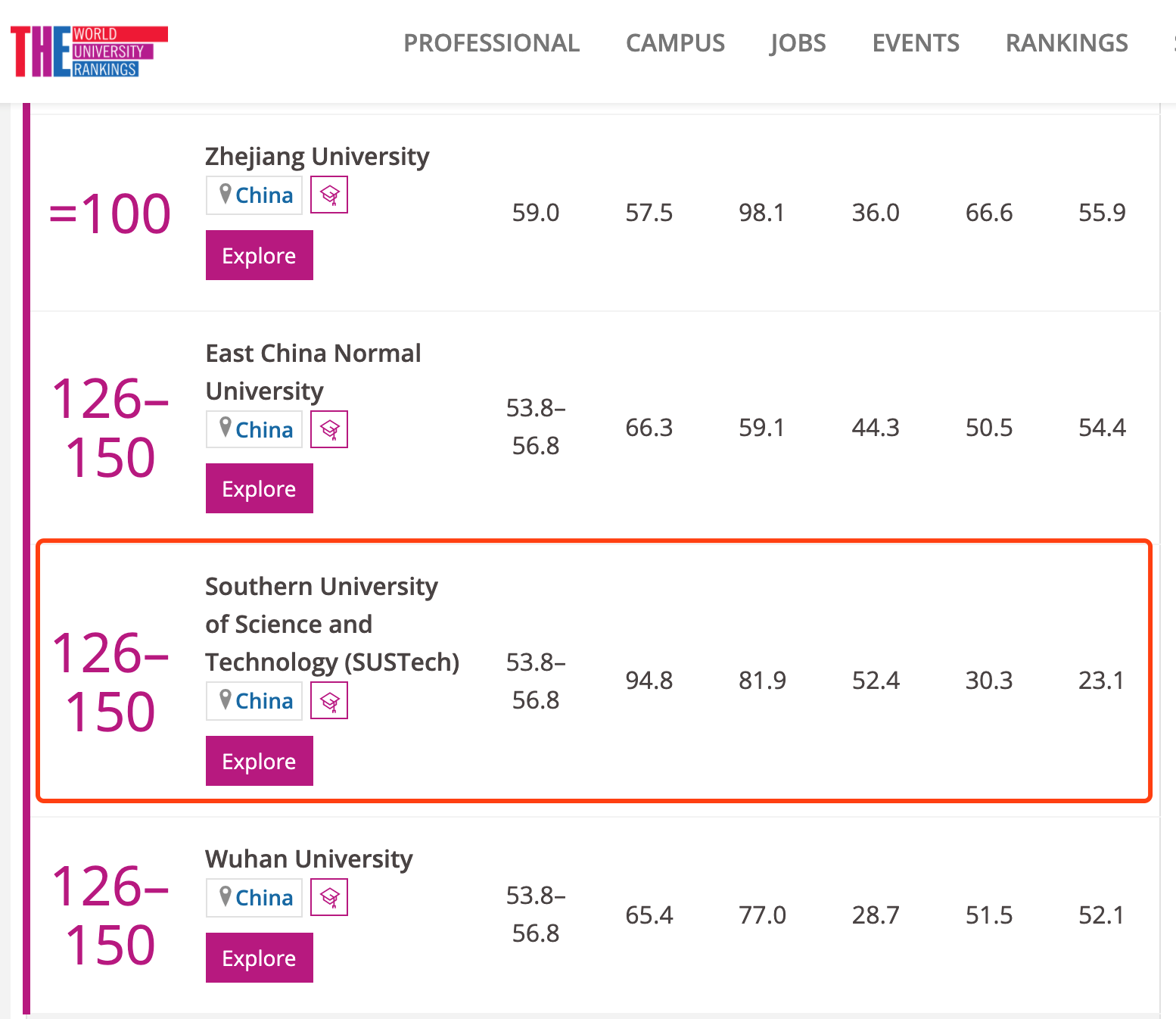Click graduation cap icon for Wuhan University
This screenshot has width=1176, height=1019.
pos(329,898)
